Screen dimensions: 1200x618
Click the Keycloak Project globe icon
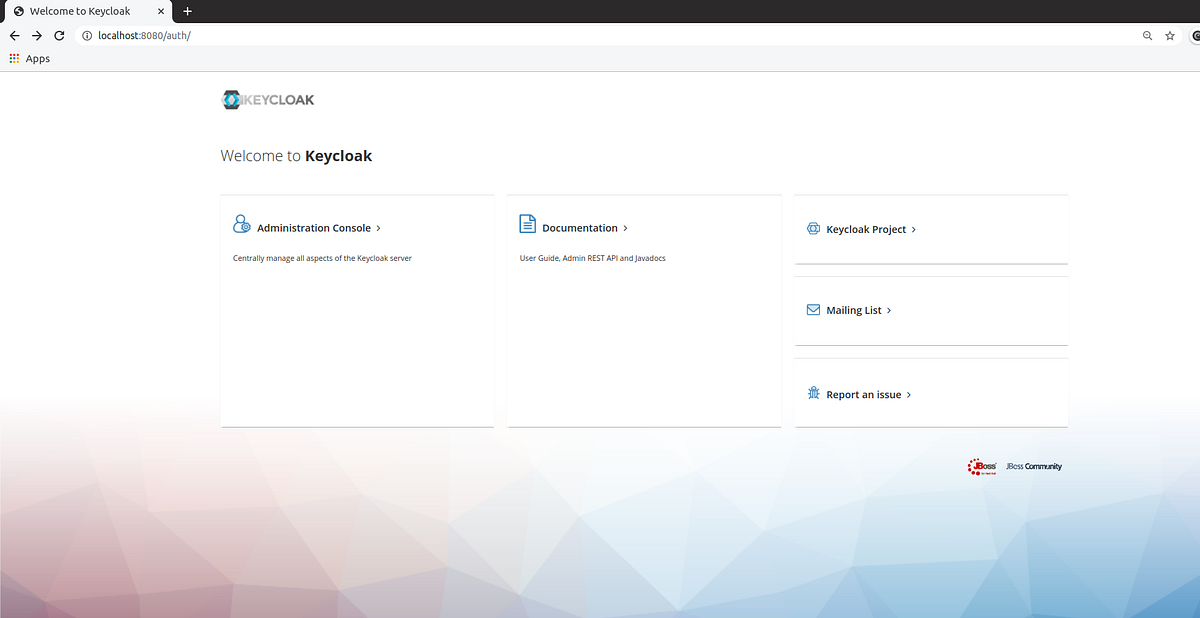pyautogui.click(x=813, y=228)
